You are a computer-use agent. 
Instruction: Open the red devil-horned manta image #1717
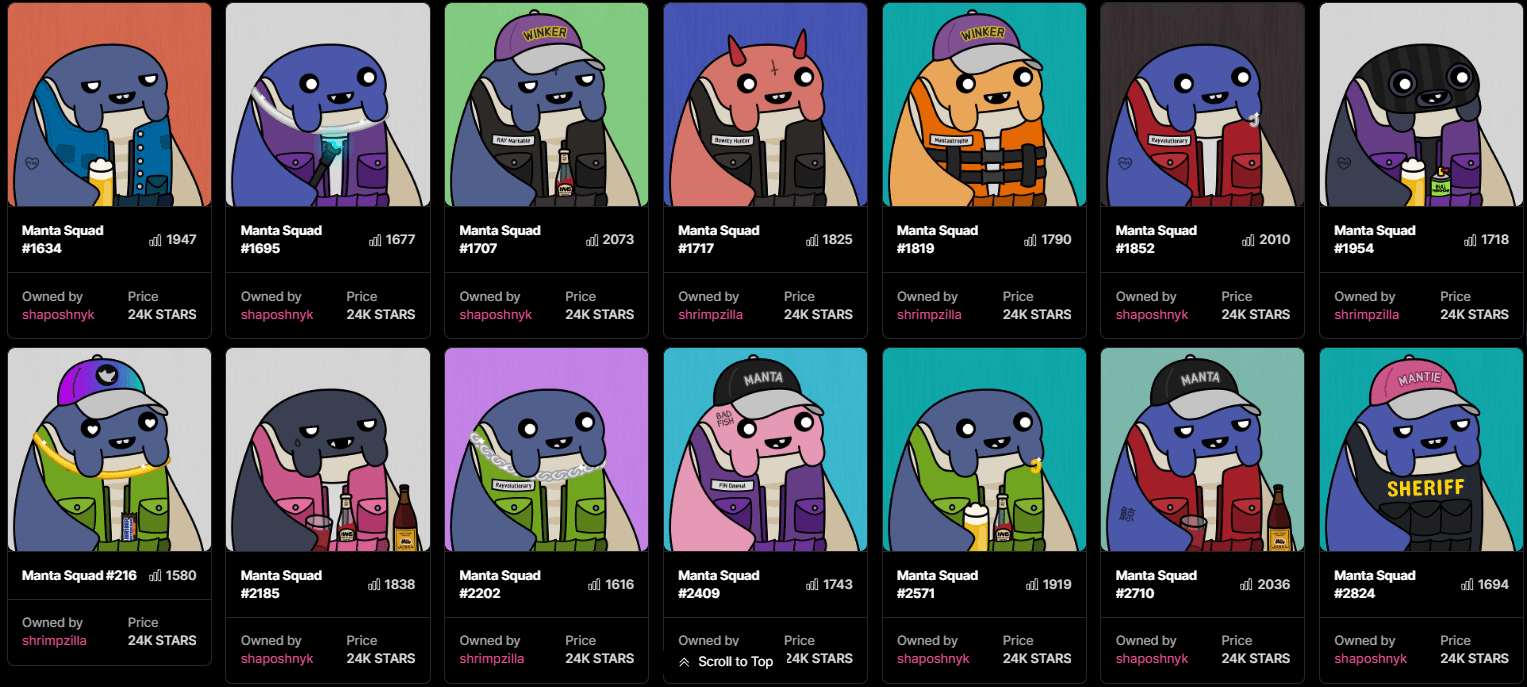click(x=765, y=104)
